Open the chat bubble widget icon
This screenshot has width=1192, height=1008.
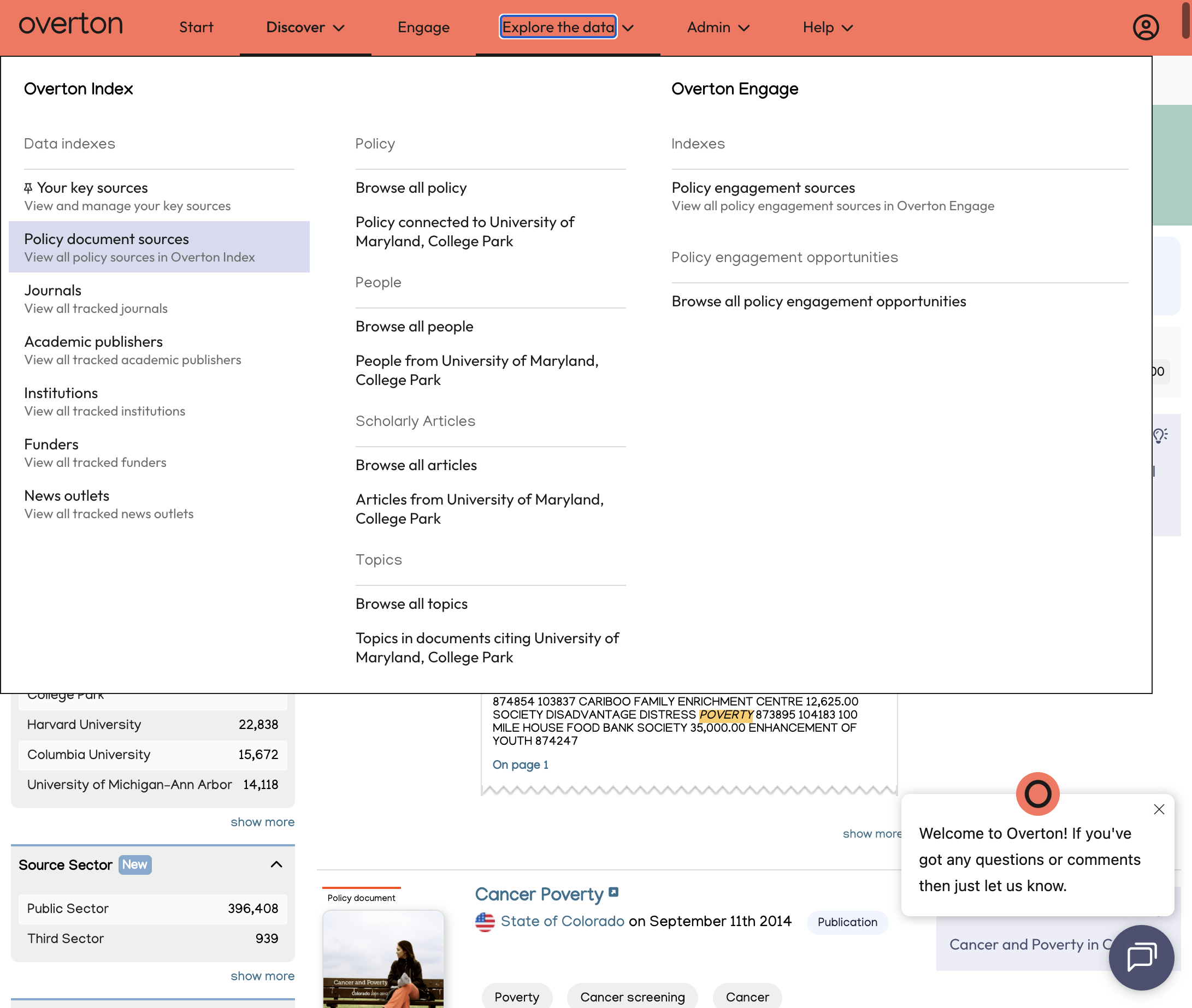[1141, 957]
